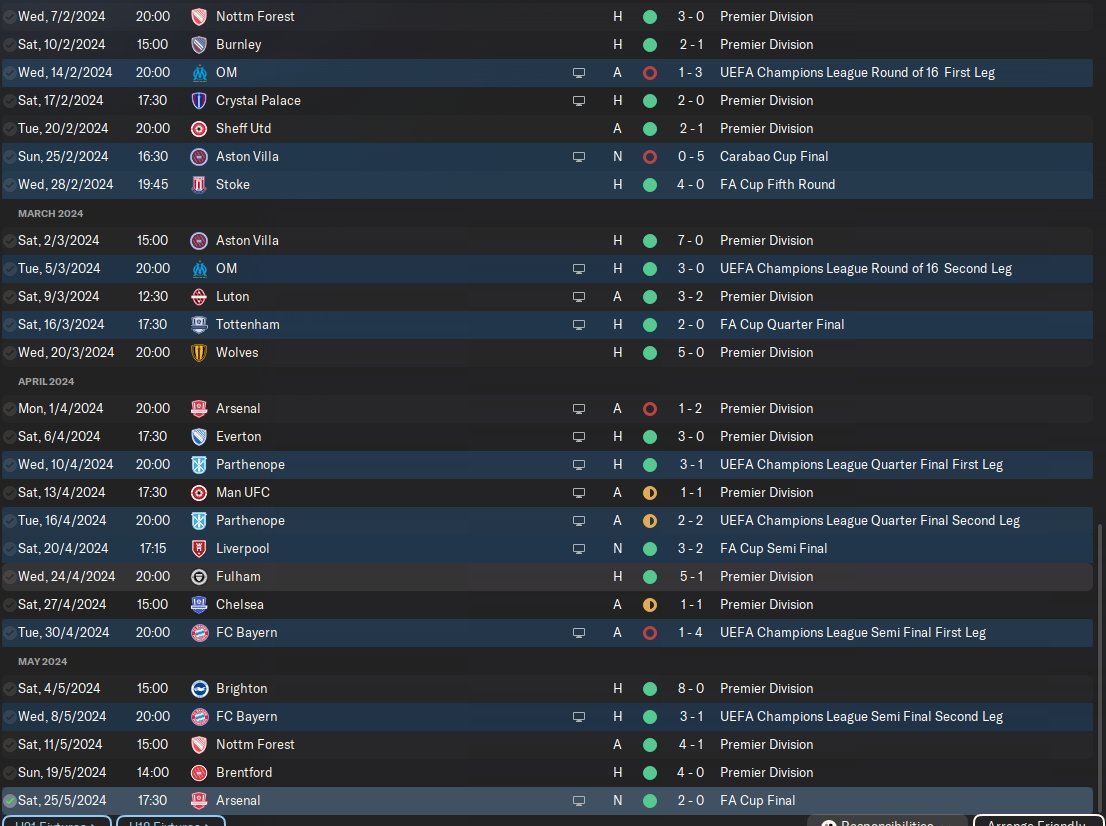Screen dimensions: 1106x826
Task: Click the red loss indicator for Arsenal away match
Action: tap(650, 409)
